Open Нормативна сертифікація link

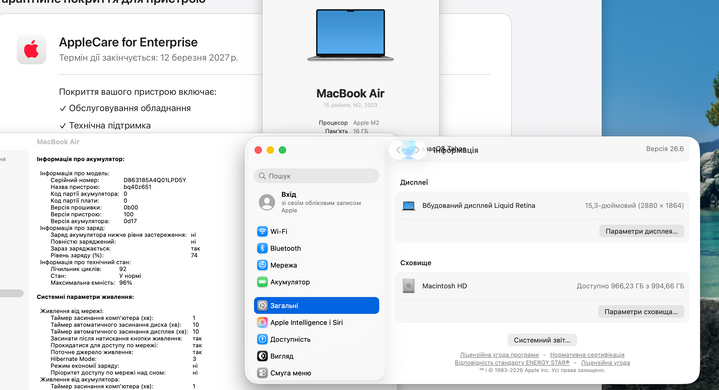(x=587, y=355)
